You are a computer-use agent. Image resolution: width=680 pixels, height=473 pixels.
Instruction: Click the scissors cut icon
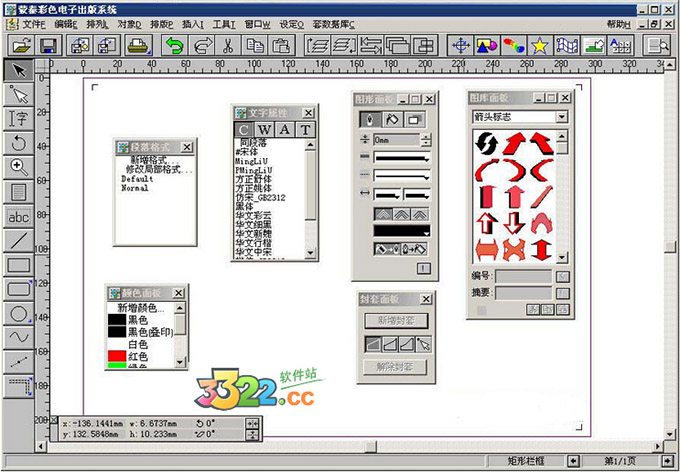click(x=229, y=44)
